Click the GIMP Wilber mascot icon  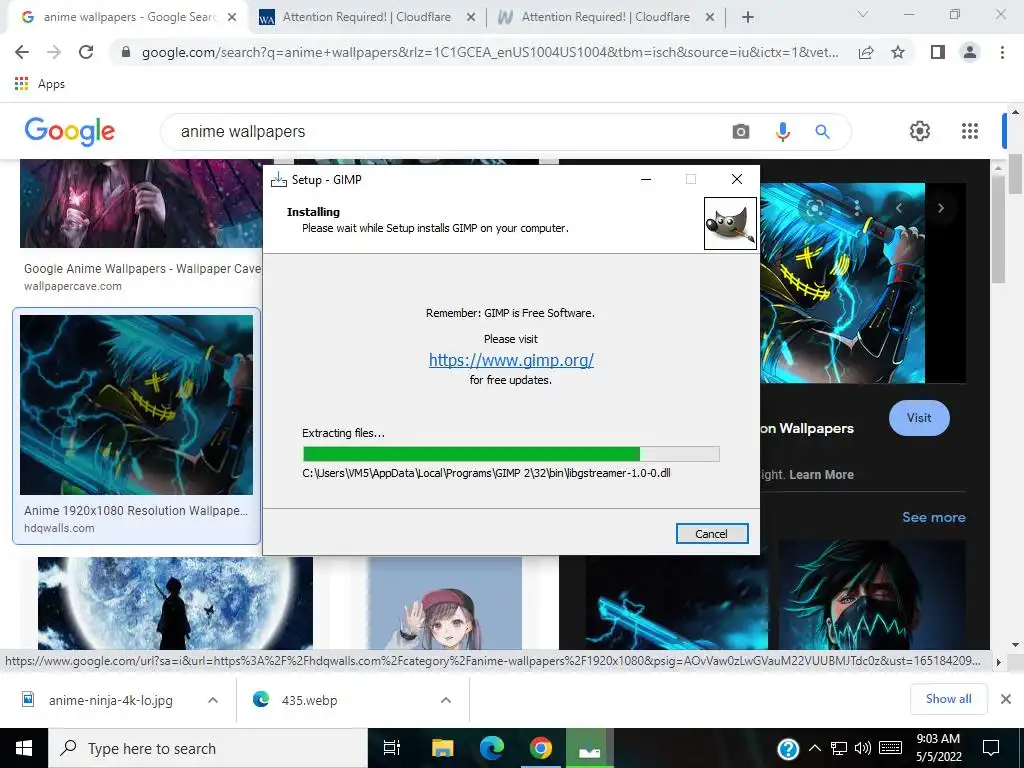coord(730,224)
